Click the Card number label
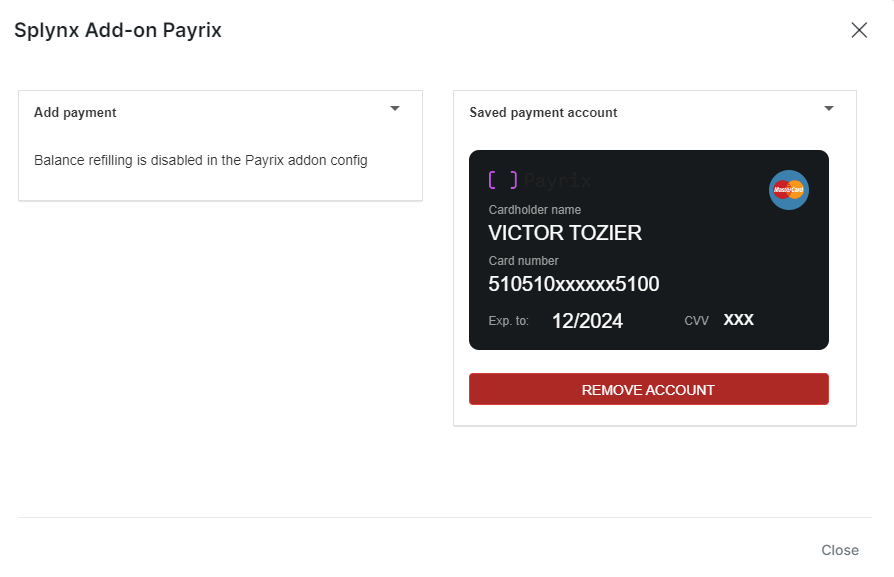Image resolution: width=894 pixels, height=577 pixels. click(x=523, y=261)
